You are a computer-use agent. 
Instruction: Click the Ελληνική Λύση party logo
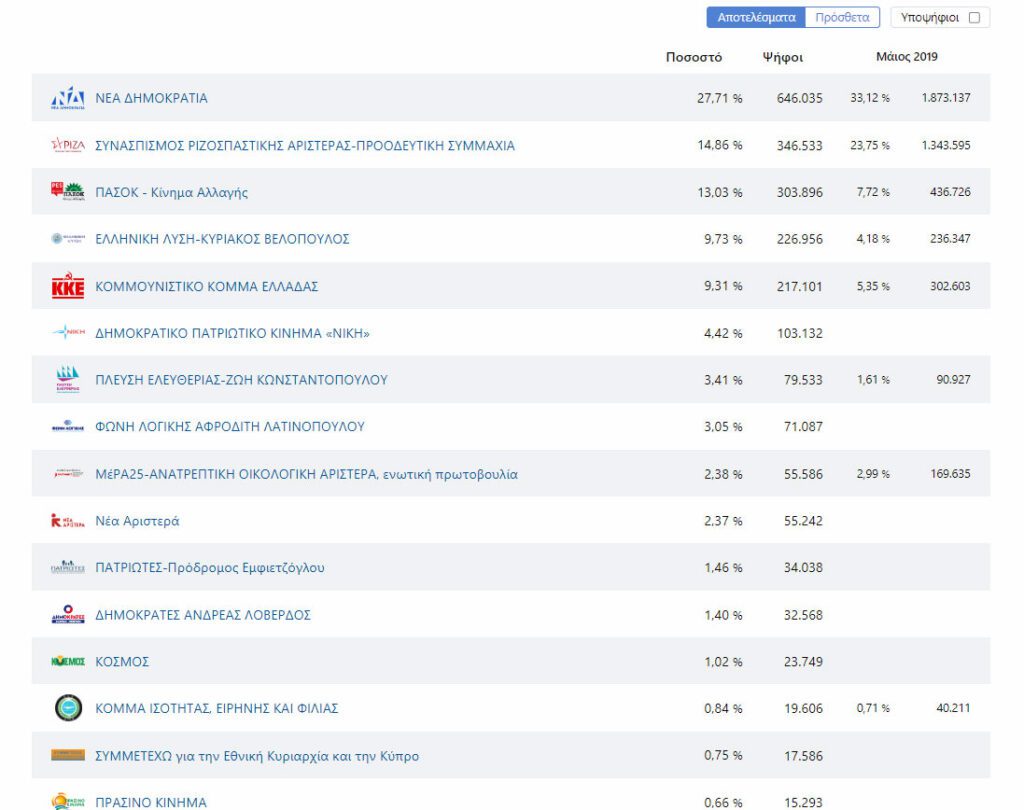68,238
